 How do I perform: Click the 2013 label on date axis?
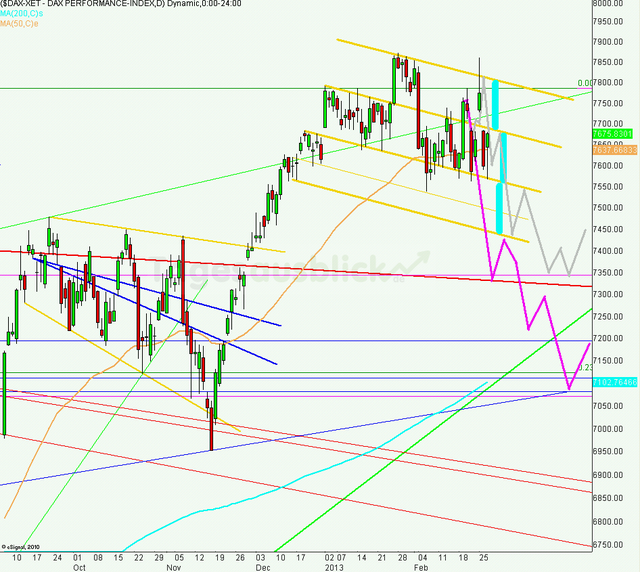[335, 565]
